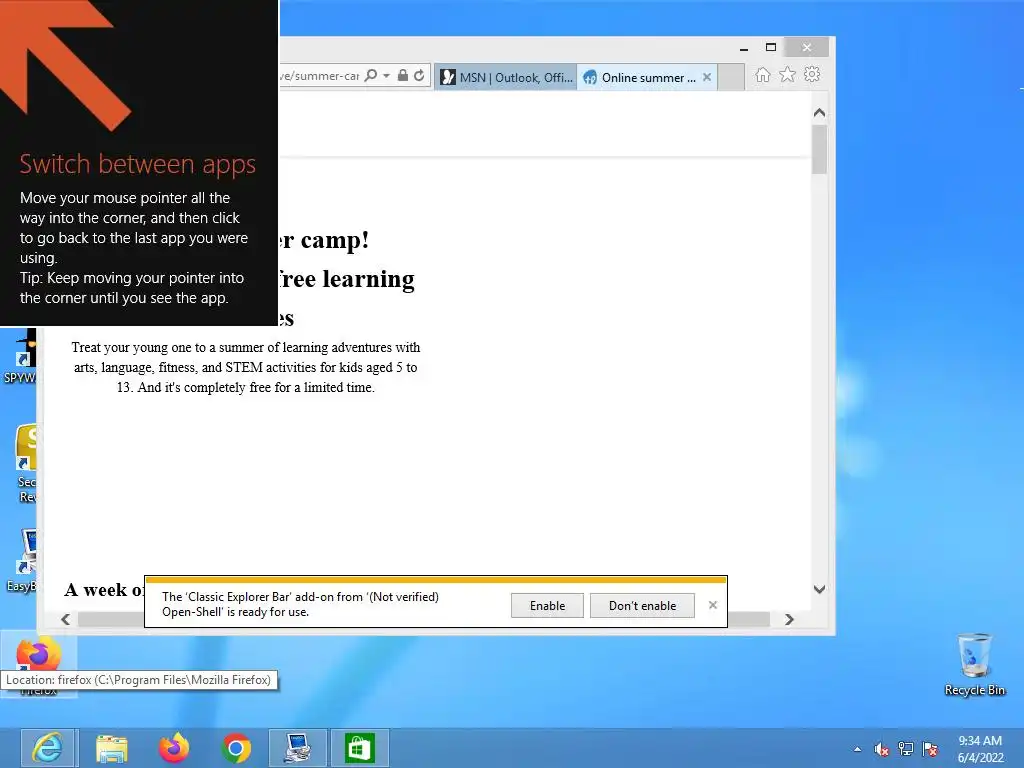Click the horizontal scrollbar right arrow

pos(789,619)
